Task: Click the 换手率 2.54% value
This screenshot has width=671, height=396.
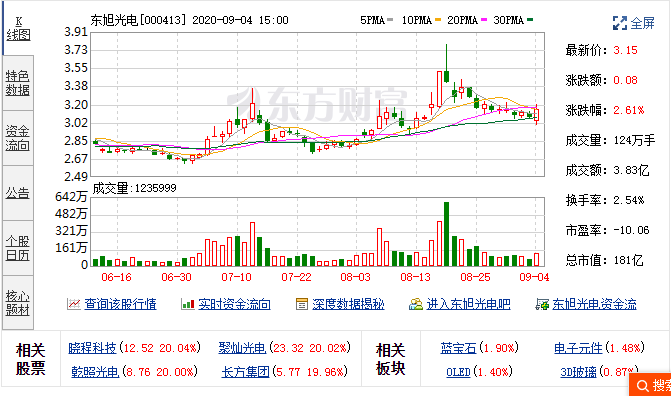Action: tap(629, 200)
